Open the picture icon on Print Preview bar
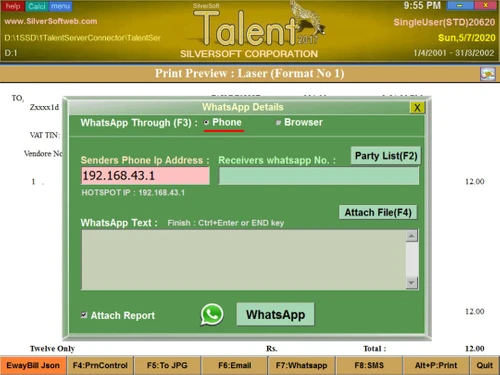This screenshot has height=375, width=500. pyautogui.click(x=488, y=74)
